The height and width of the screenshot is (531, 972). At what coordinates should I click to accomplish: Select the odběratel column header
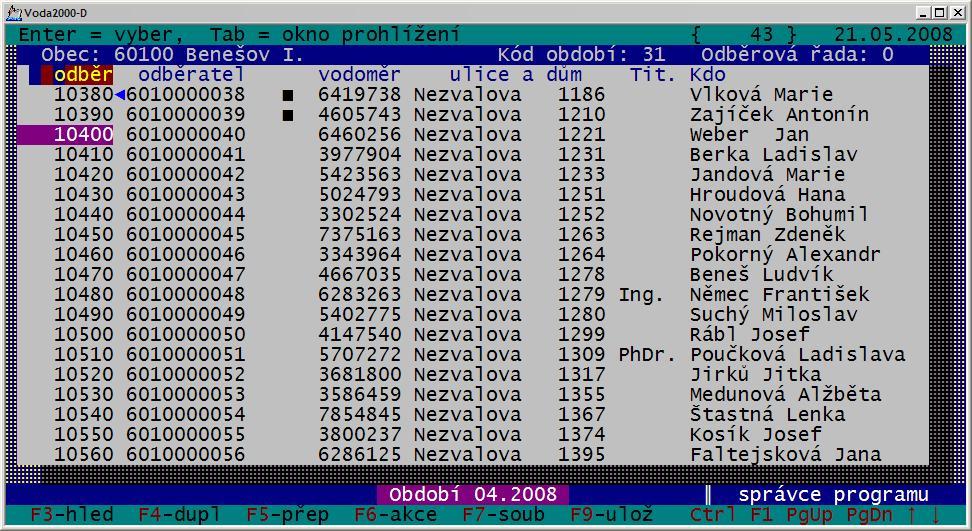(192, 75)
